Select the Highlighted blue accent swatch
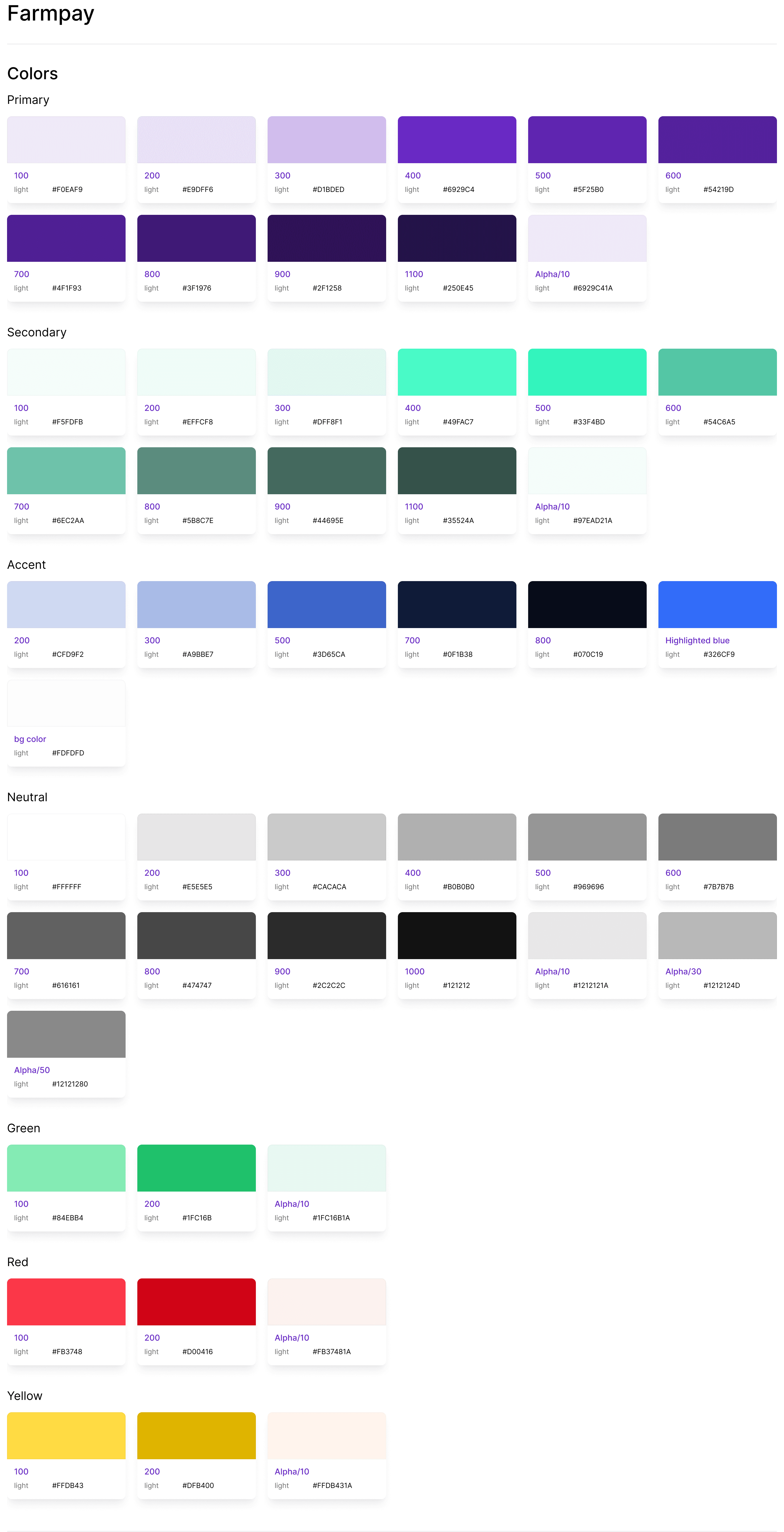The height and width of the screenshot is (1532, 784). coord(717,605)
